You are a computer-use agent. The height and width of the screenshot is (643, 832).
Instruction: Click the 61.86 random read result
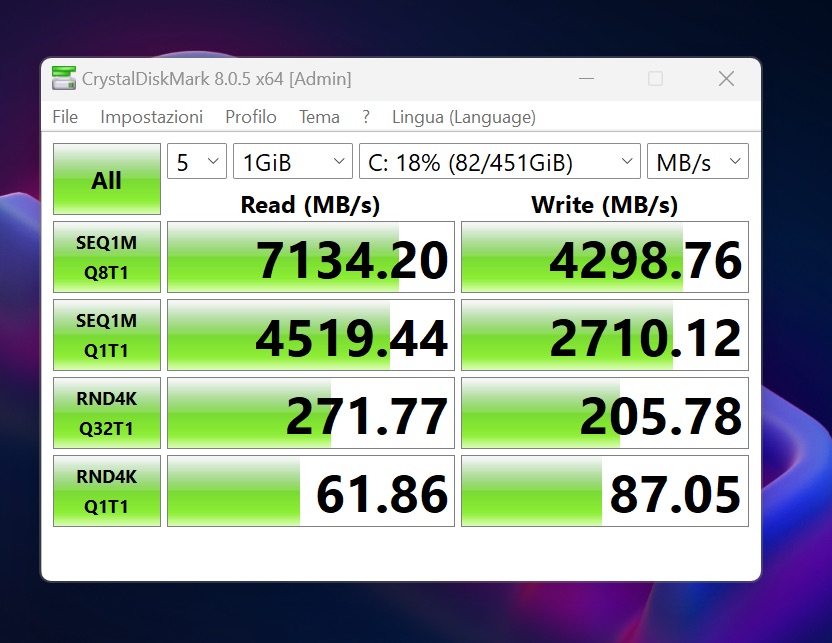pyautogui.click(x=311, y=491)
